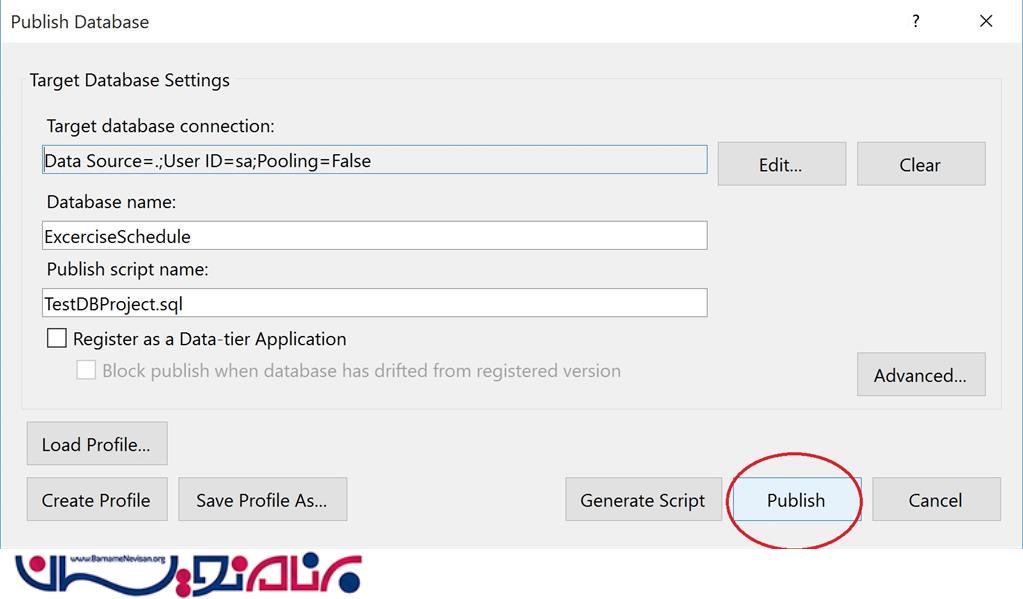This screenshot has width=1023, height=599.
Task: Click the "Database name:" label
Action: (111, 202)
